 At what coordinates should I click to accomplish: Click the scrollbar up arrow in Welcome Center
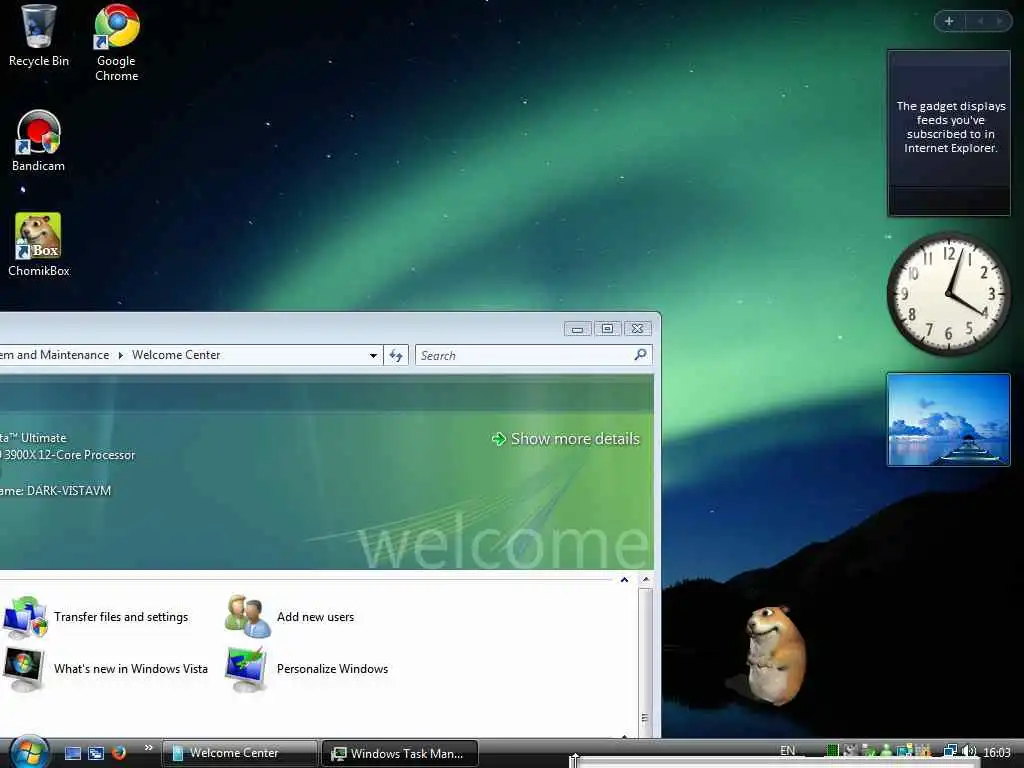click(646, 579)
